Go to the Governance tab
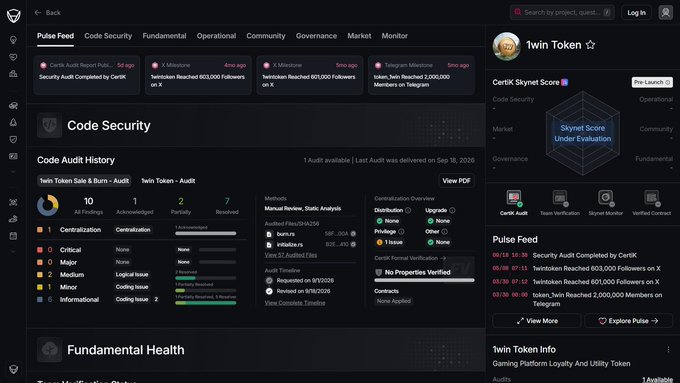The image size is (680, 383). pos(316,36)
